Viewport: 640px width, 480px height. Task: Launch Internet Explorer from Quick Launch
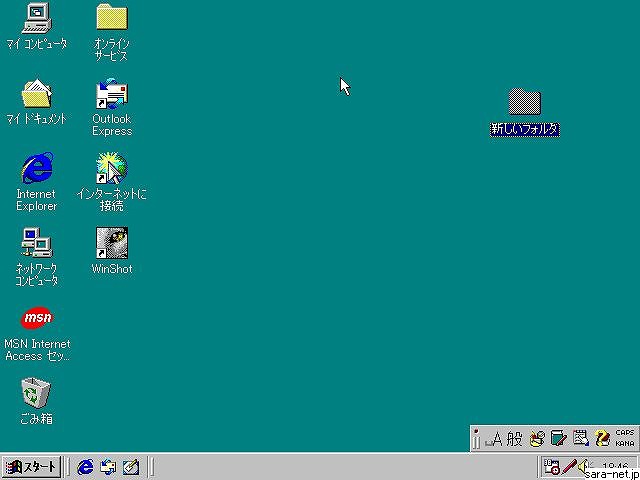pyautogui.click(x=86, y=467)
